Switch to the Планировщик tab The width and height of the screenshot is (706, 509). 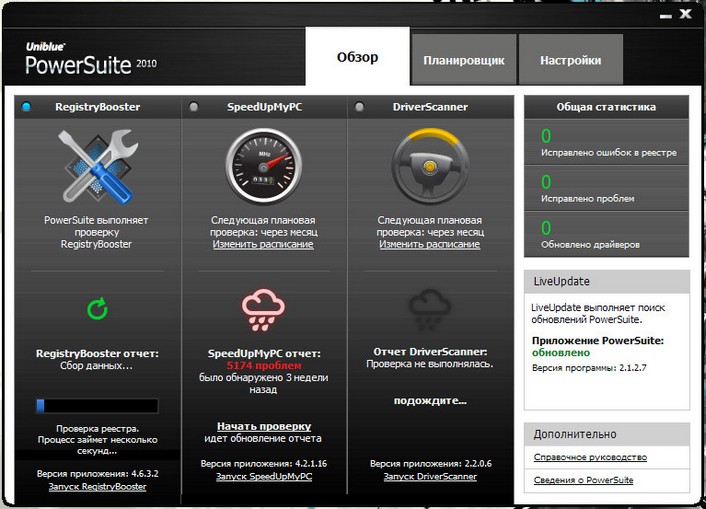(463, 60)
